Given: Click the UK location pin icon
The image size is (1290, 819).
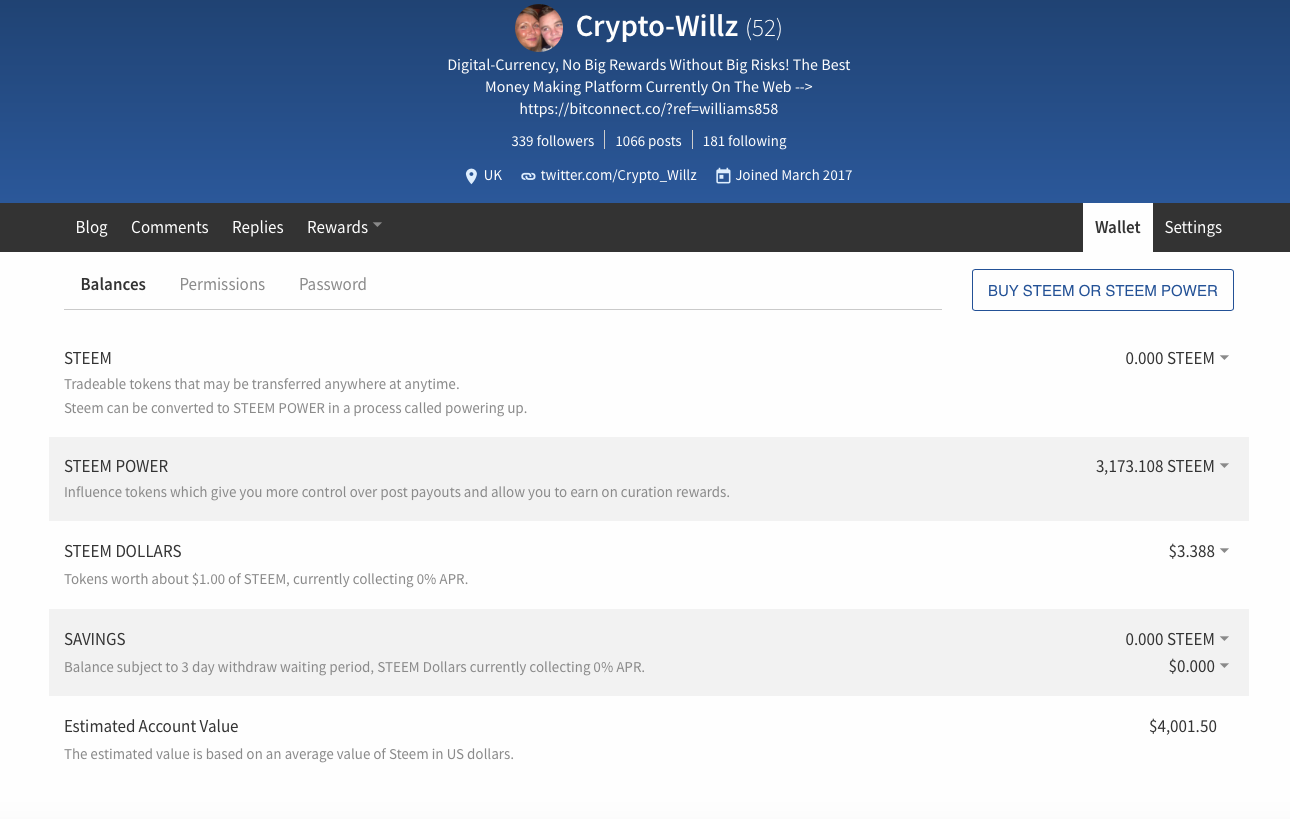Looking at the screenshot, I should (471, 176).
